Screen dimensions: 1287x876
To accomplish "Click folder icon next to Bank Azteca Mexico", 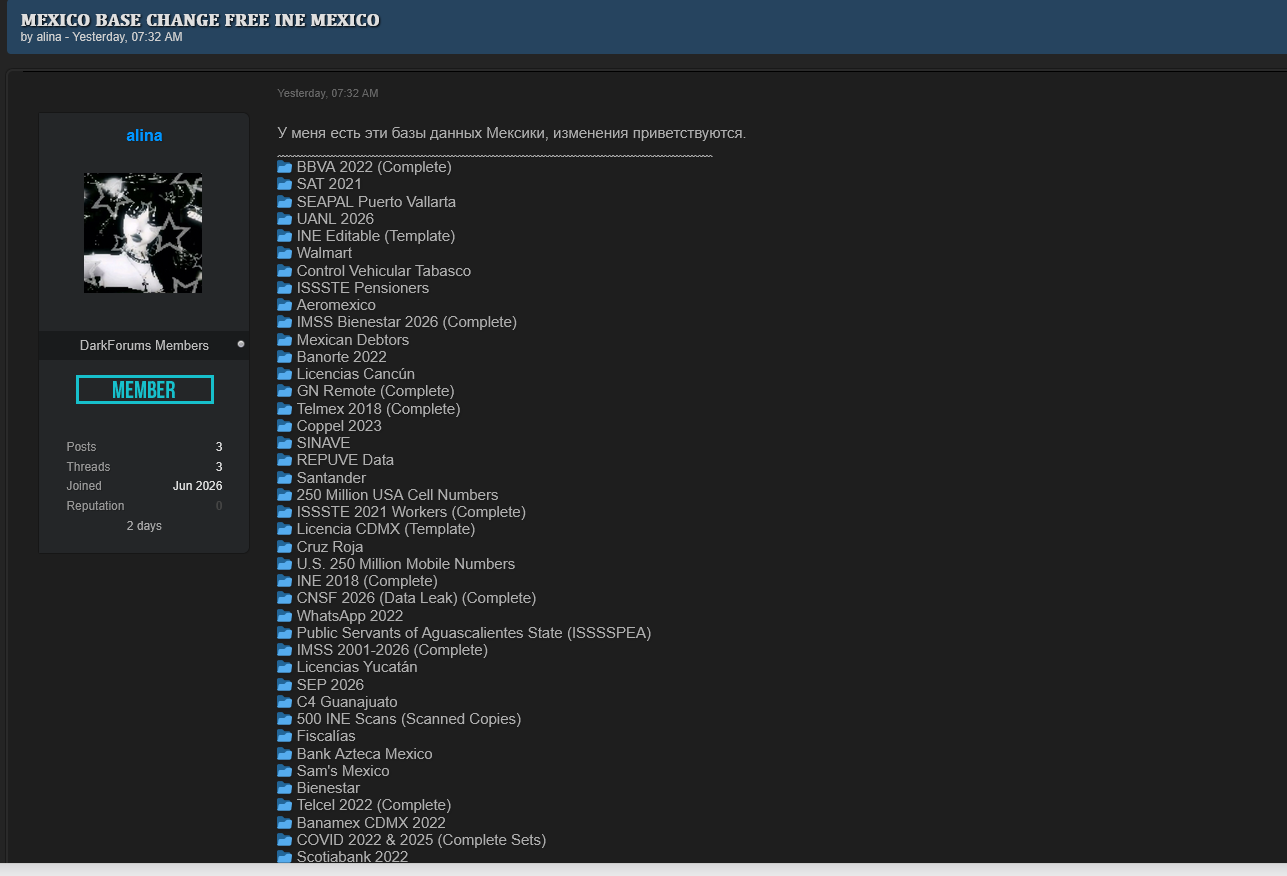I will 285,753.
